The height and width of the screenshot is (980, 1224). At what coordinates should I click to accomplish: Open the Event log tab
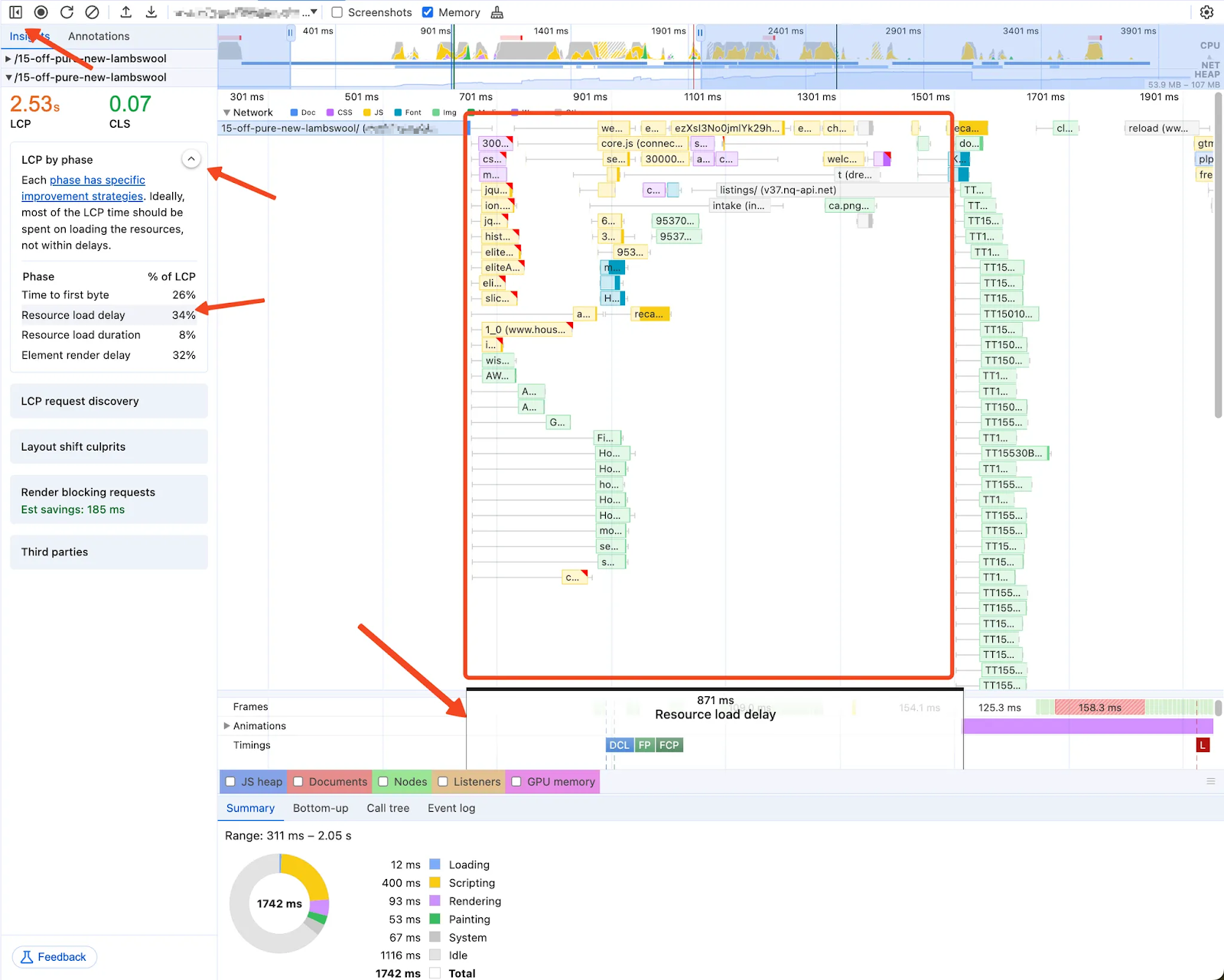point(451,808)
